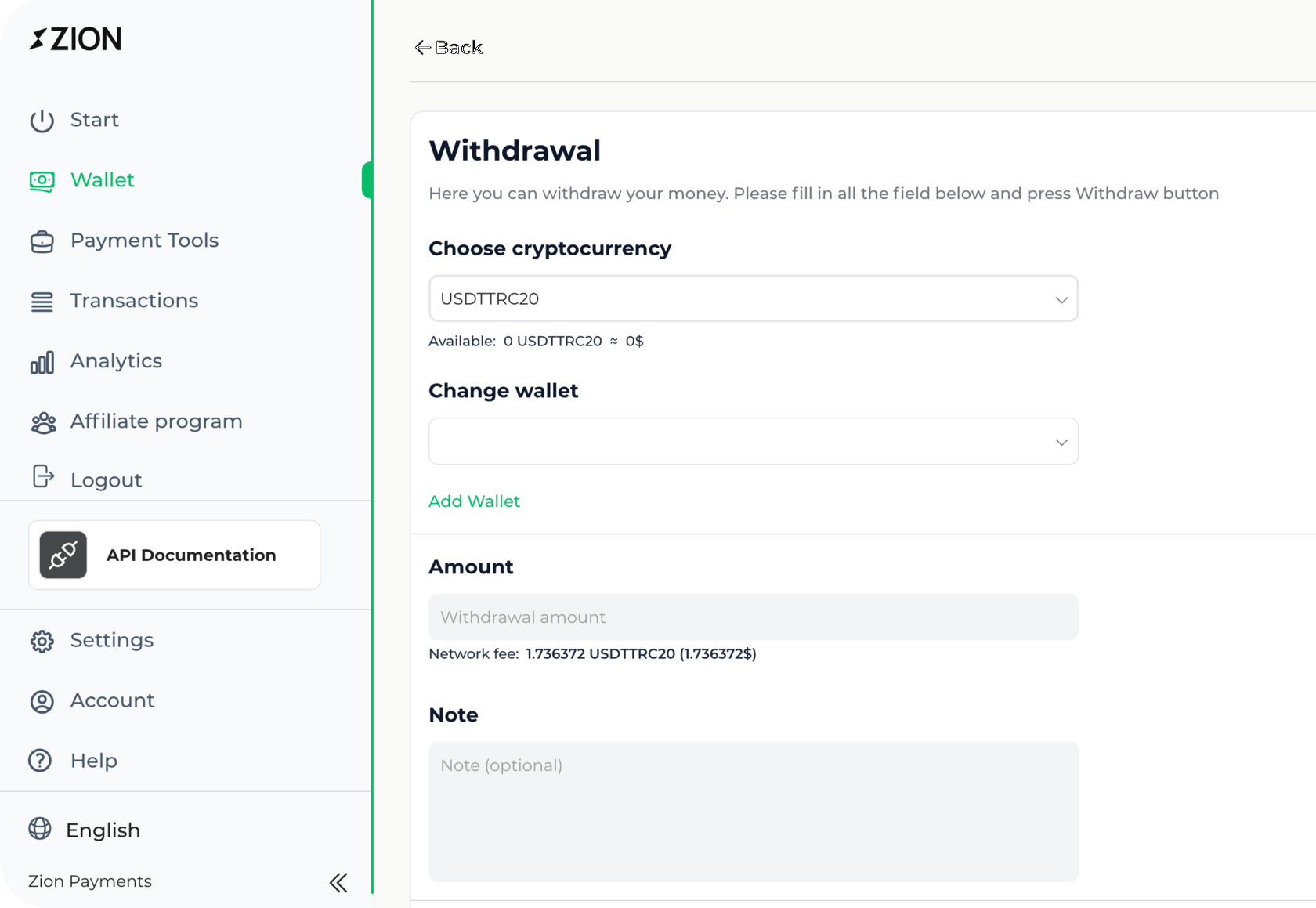The height and width of the screenshot is (908, 1316).
Task: Click the Add Wallet link
Action: pyautogui.click(x=474, y=501)
